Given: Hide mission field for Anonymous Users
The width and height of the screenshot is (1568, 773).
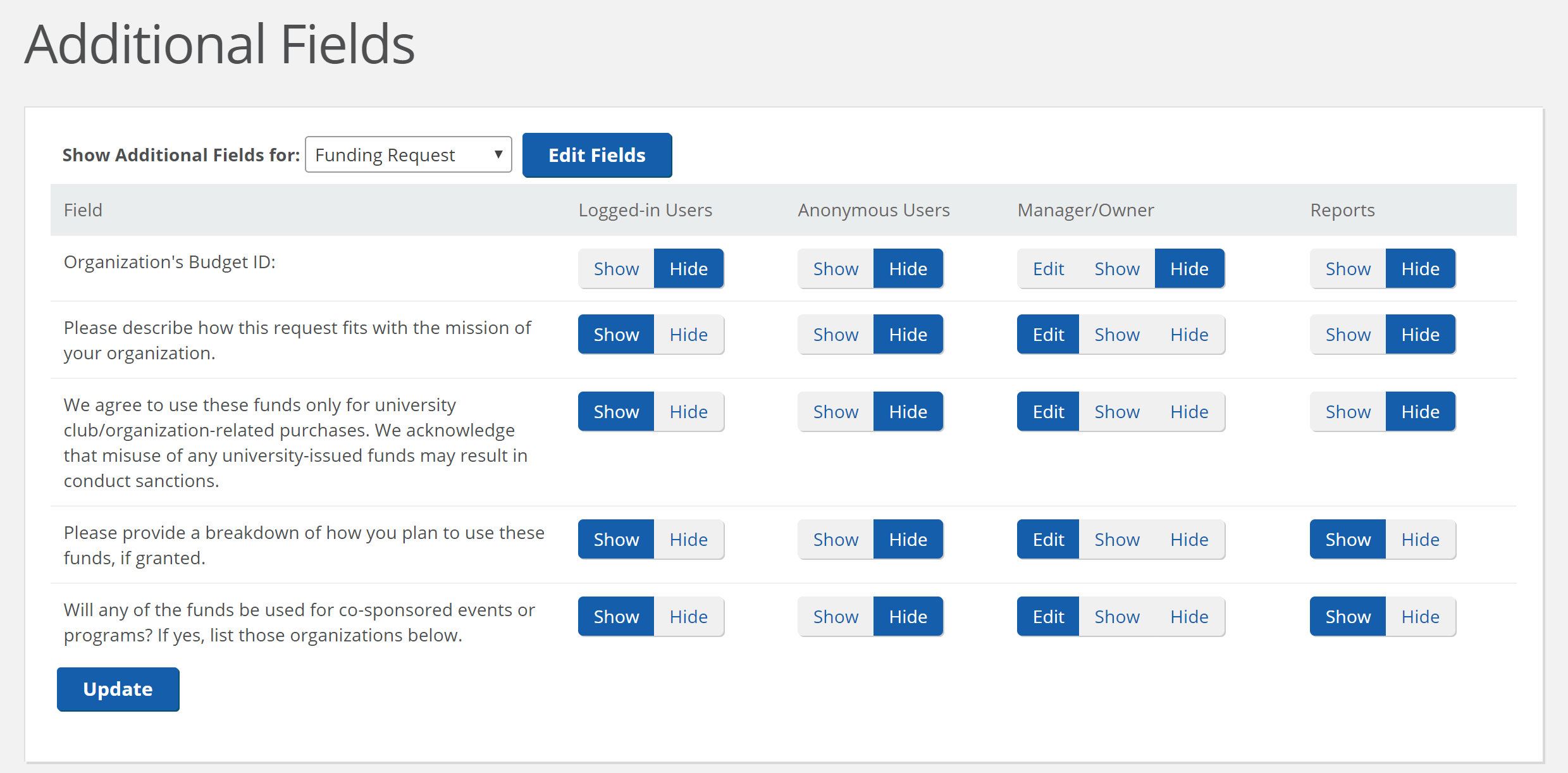Looking at the screenshot, I should tap(908, 335).
